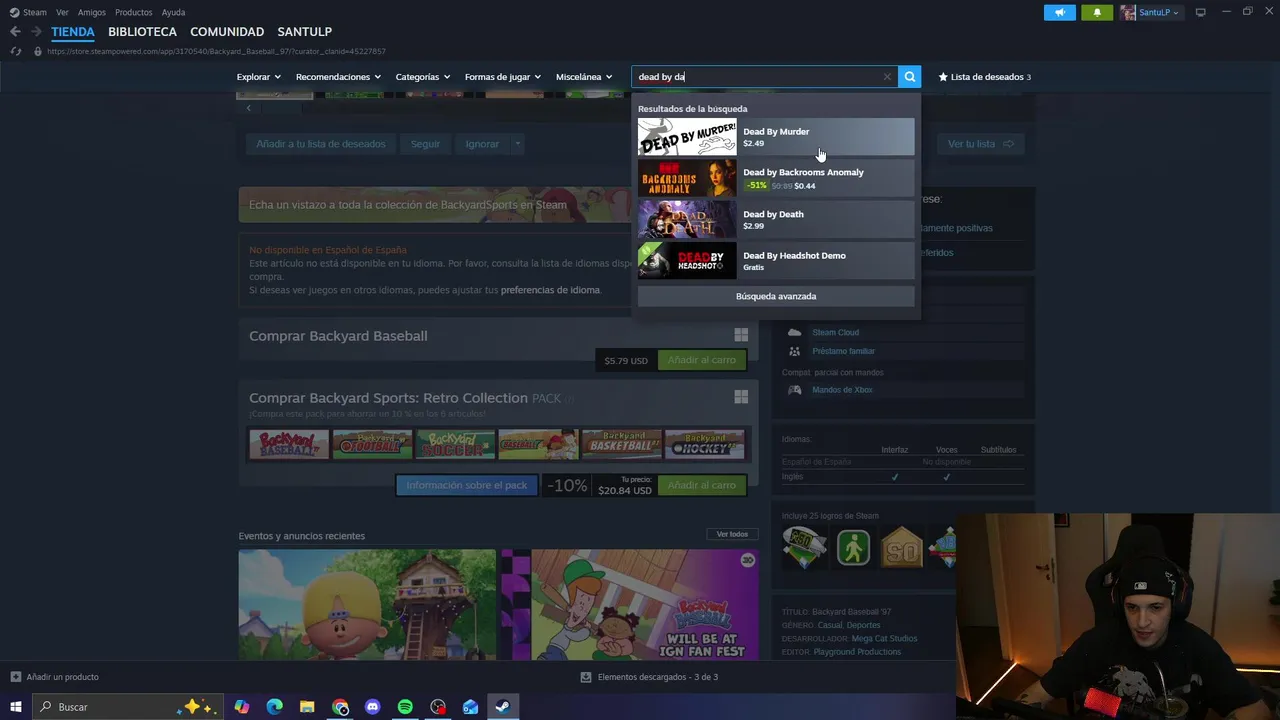Clear the search box with the X
Screen dimensions: 1280x720
click(887, 77)
